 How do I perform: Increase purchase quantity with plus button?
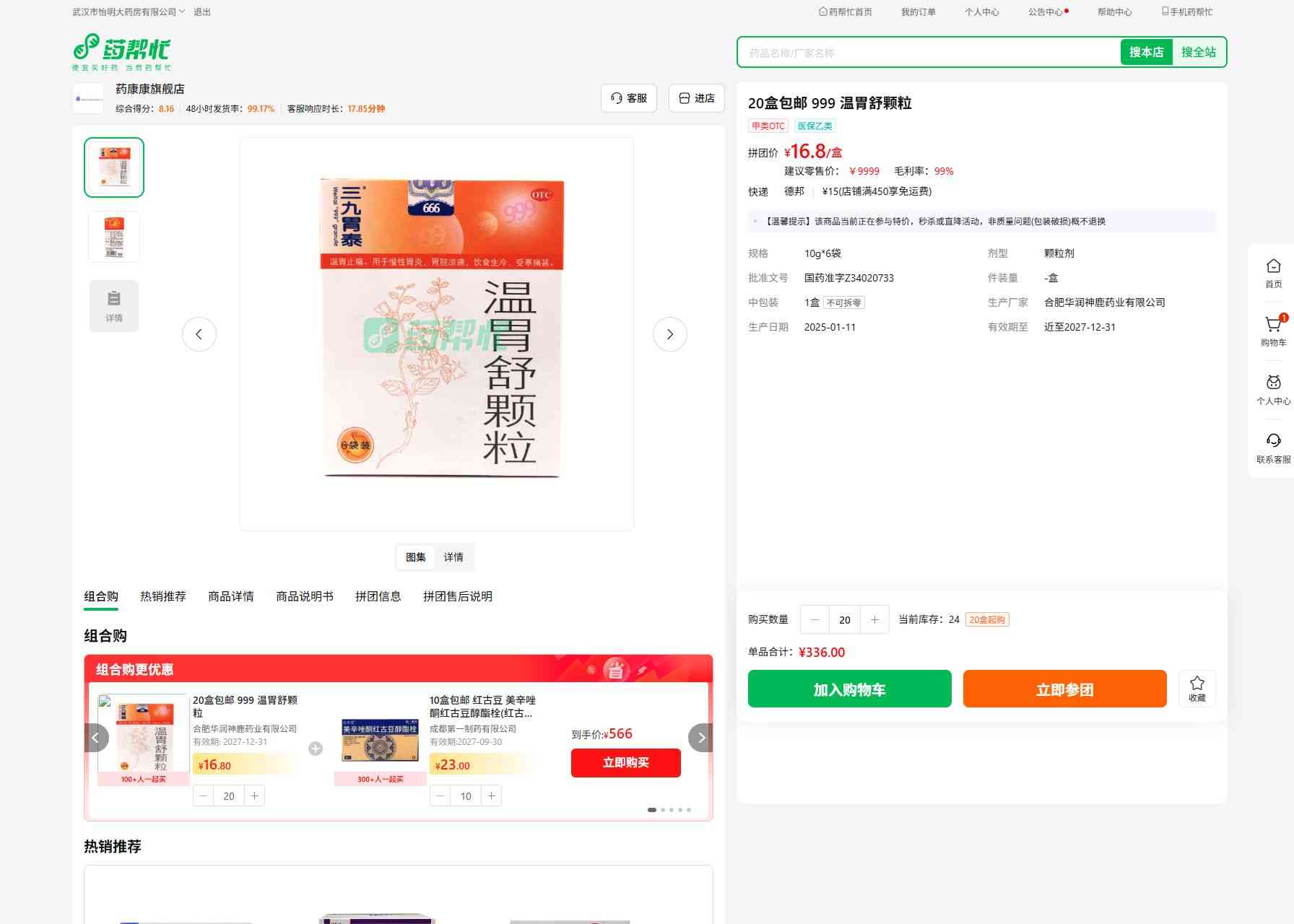click(x=874, y=619)
